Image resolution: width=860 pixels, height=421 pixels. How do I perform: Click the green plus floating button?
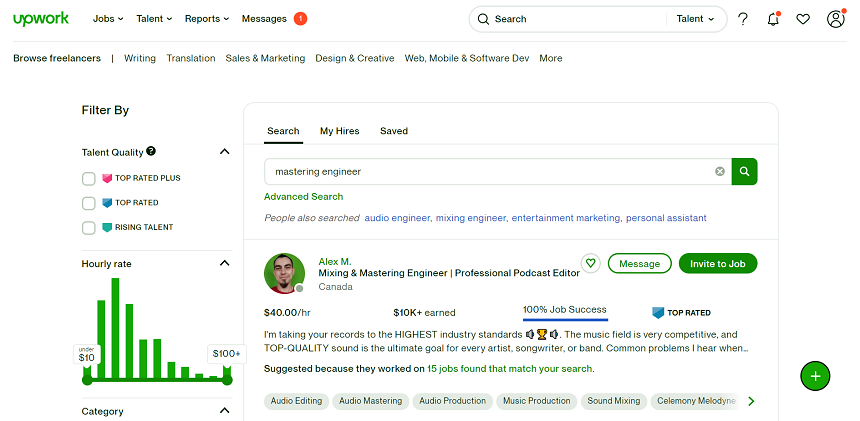[815, 376]
